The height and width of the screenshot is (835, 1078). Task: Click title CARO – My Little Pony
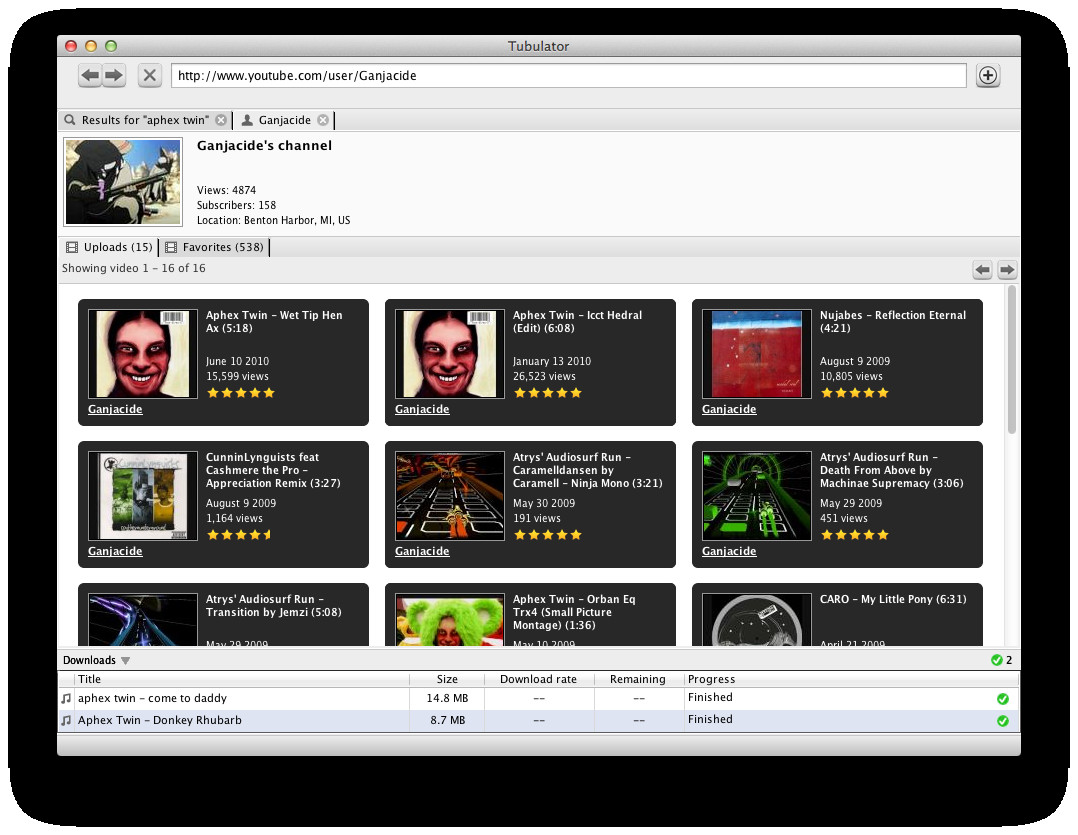pyautogui.click(x=892, y=599)
